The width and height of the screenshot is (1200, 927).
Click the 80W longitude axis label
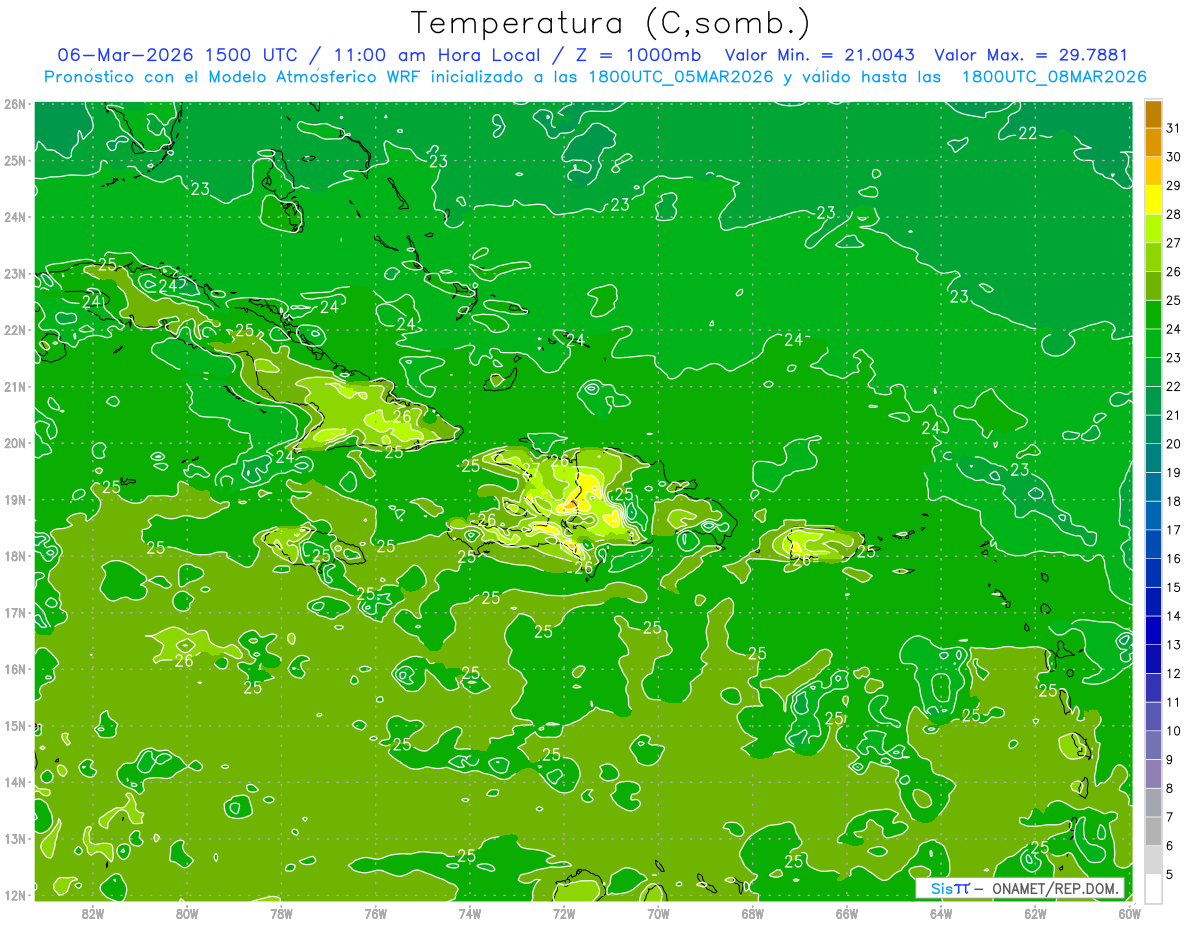[186, 913]
